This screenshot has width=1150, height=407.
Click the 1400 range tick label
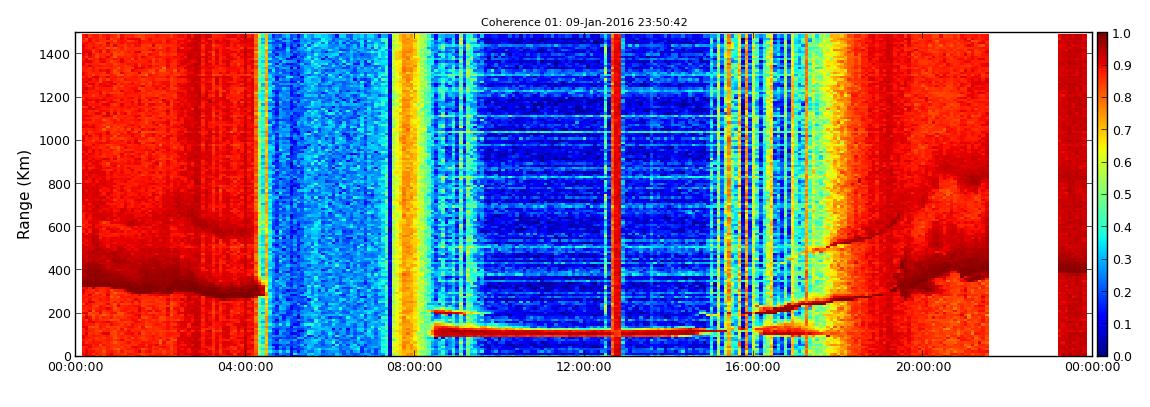pos(57,54)
